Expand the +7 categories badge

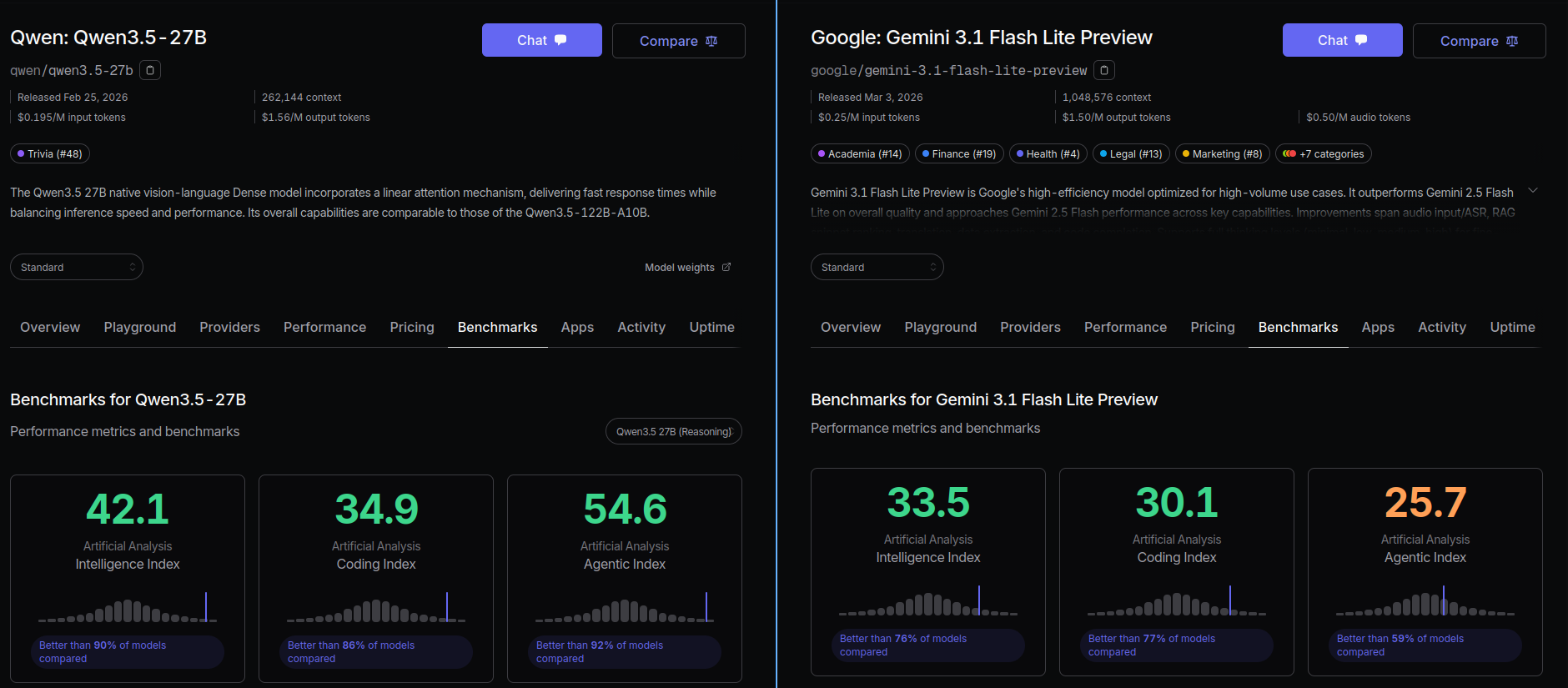pos(1324,154)
